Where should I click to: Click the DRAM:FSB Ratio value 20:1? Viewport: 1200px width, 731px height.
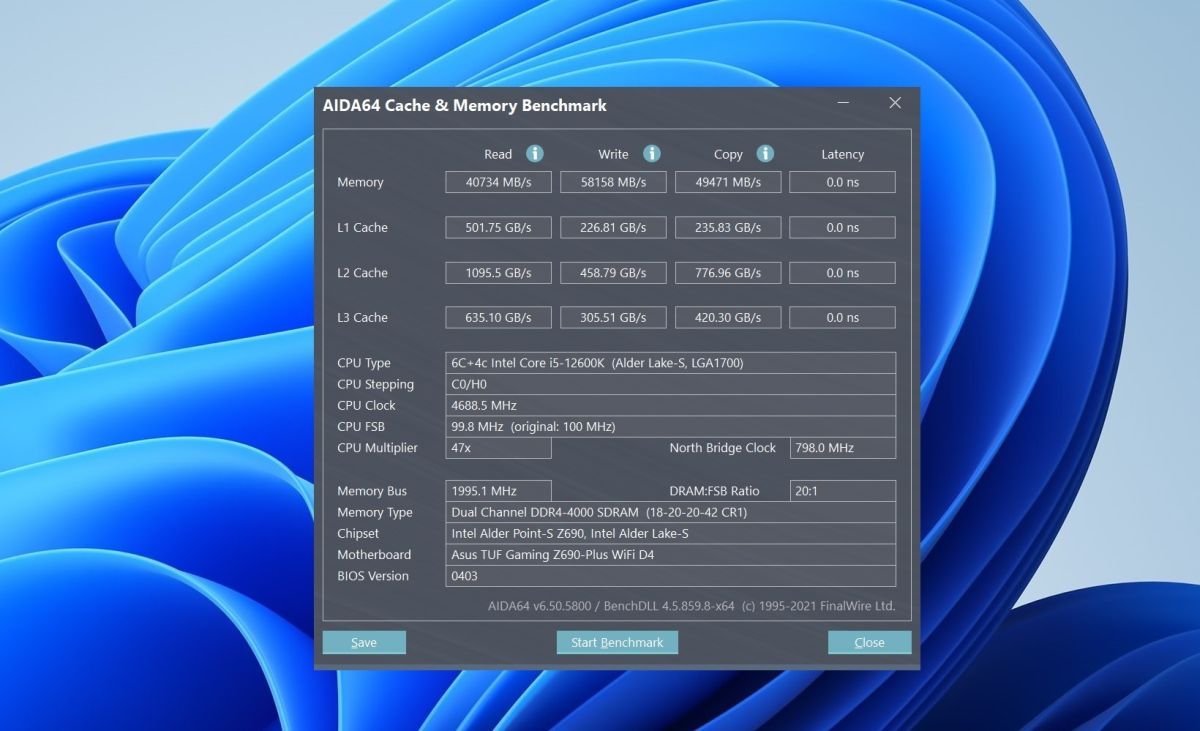pyautogui.click(x=842, y=491)
